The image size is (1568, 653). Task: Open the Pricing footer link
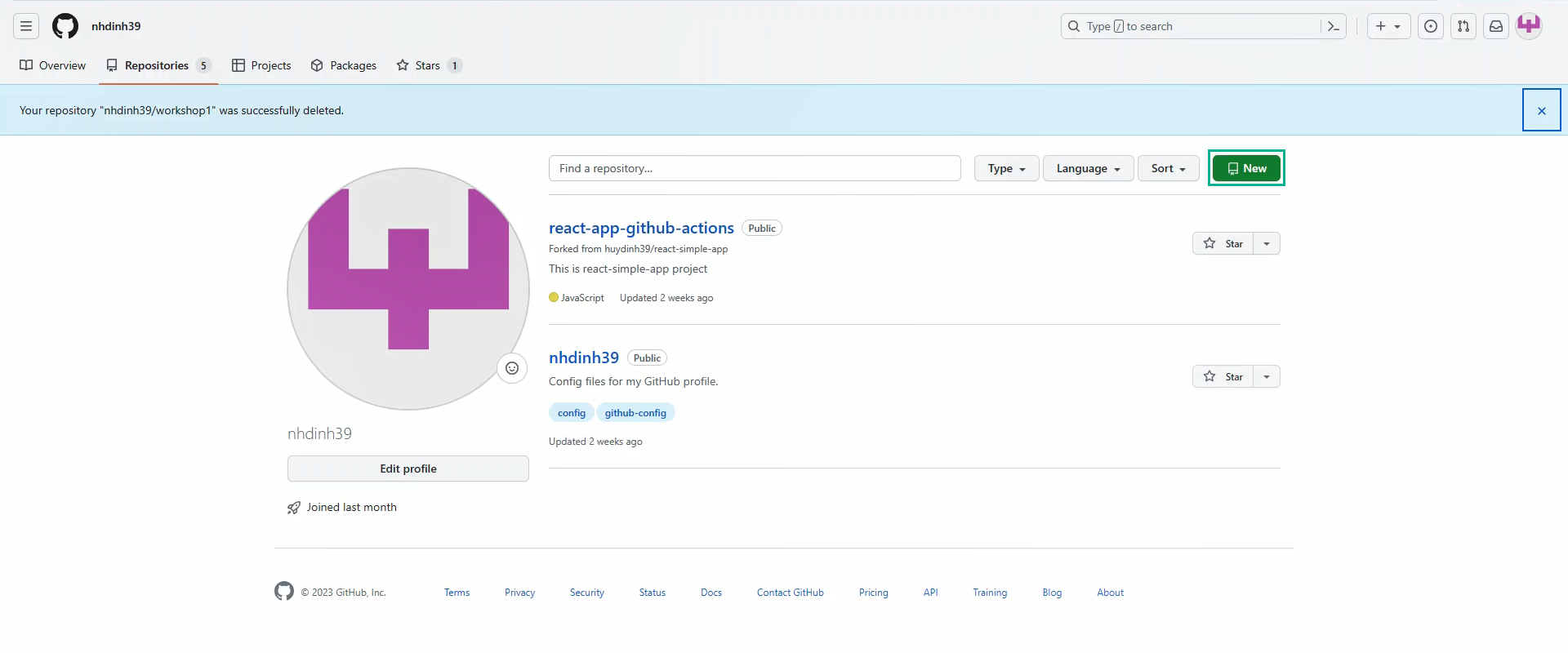(x=874, y=593)
